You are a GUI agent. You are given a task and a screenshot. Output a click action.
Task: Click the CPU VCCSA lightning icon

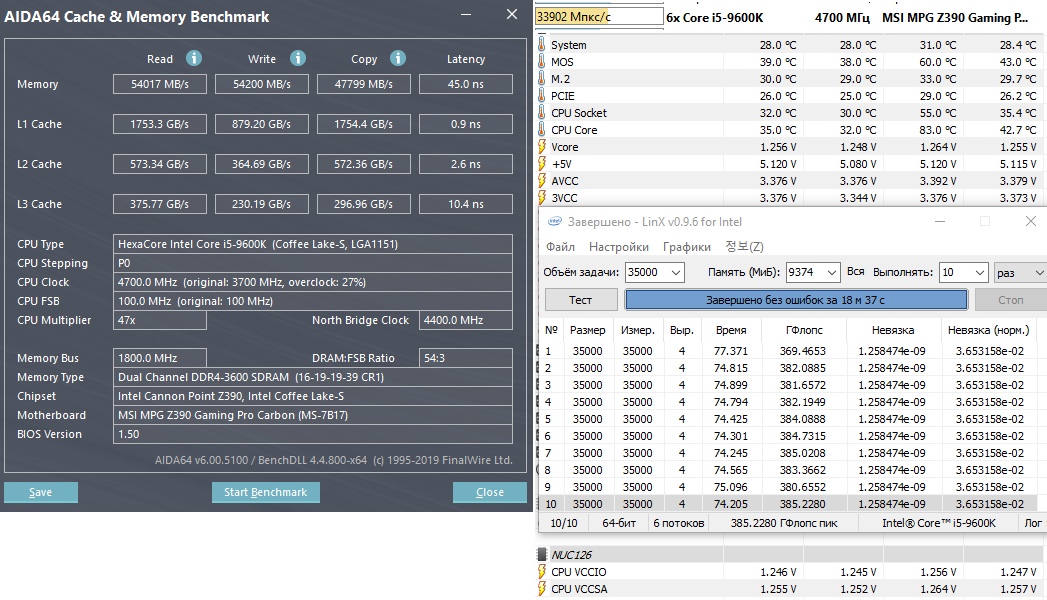(542, 589)
